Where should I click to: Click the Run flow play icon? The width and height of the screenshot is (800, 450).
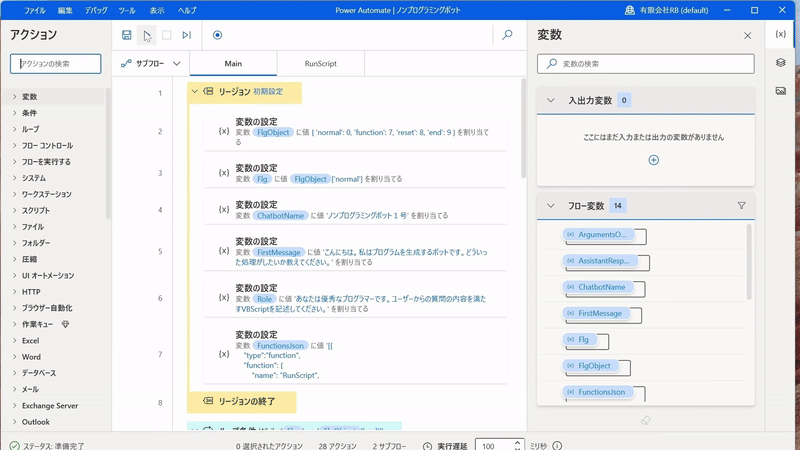coord(147,35)
